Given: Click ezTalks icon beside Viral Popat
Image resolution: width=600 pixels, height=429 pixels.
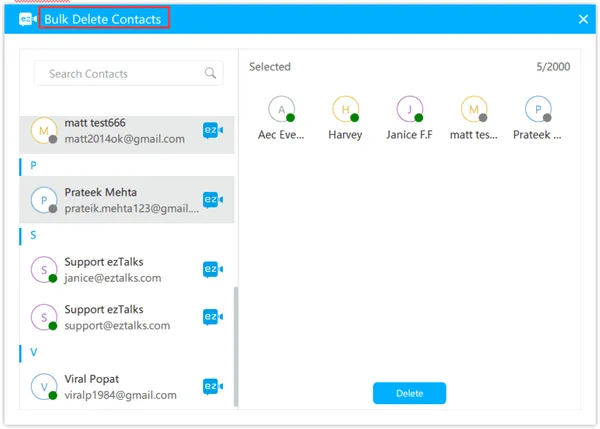Looking at the screenshot, I should (x=213, y=386).
